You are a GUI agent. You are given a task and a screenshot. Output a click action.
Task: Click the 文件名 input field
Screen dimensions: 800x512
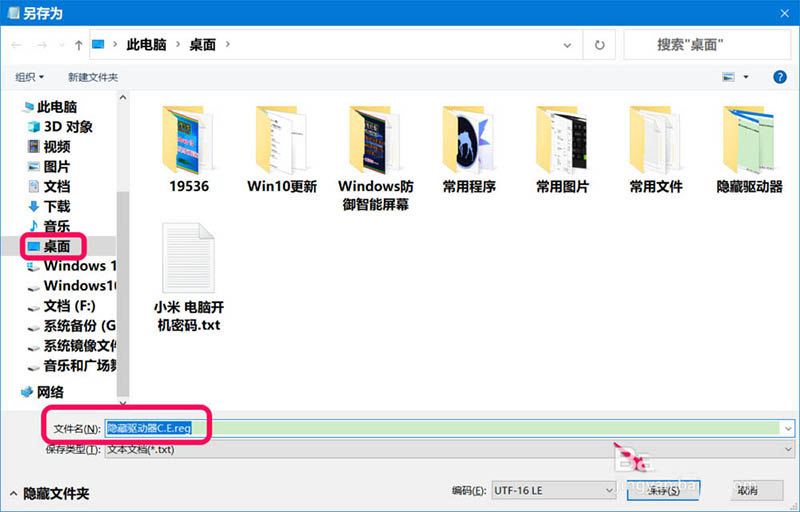tap(443, 428)
